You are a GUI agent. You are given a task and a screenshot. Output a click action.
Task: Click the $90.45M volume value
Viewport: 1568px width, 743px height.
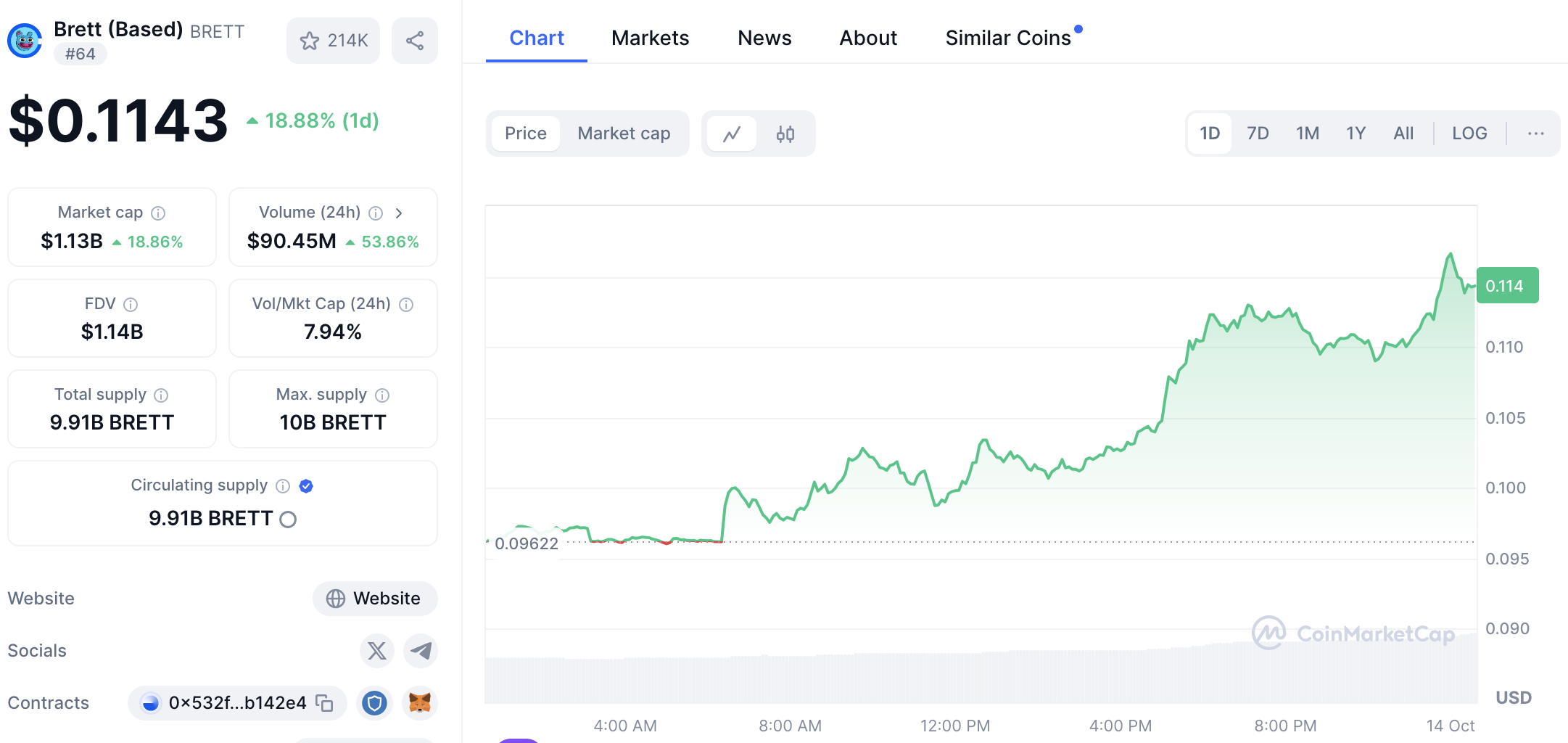click(292, 241)
